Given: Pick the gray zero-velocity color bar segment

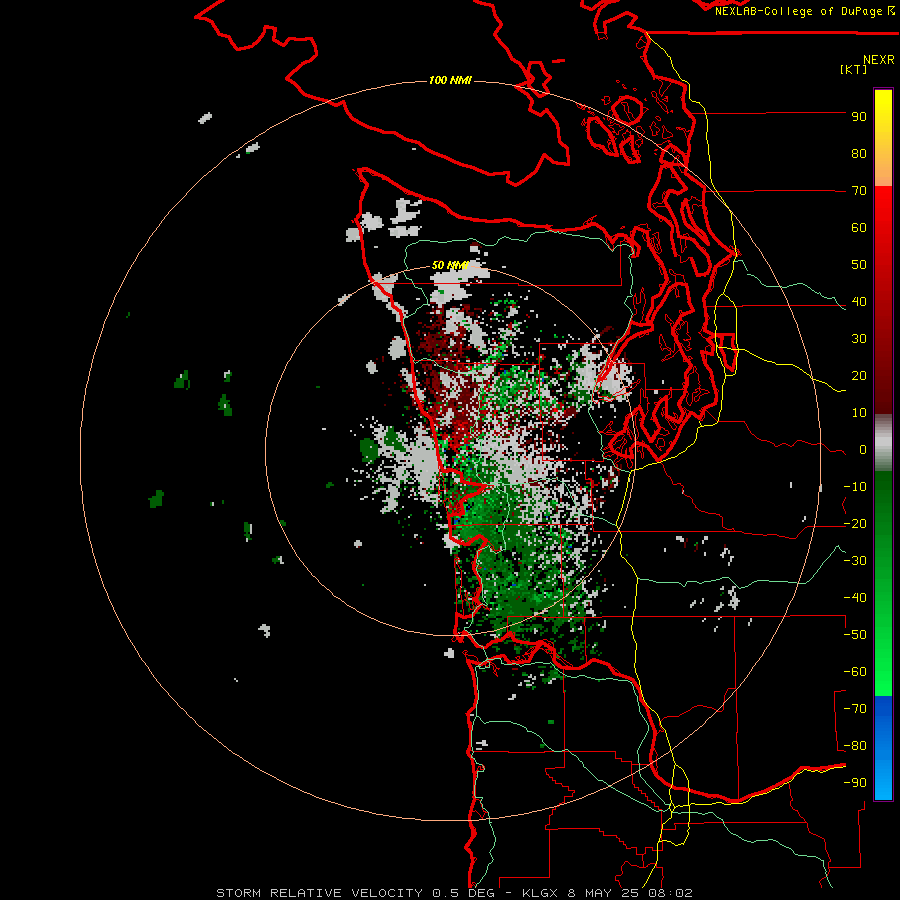Looking at the screenshot, I should click(x=883, y=443).
